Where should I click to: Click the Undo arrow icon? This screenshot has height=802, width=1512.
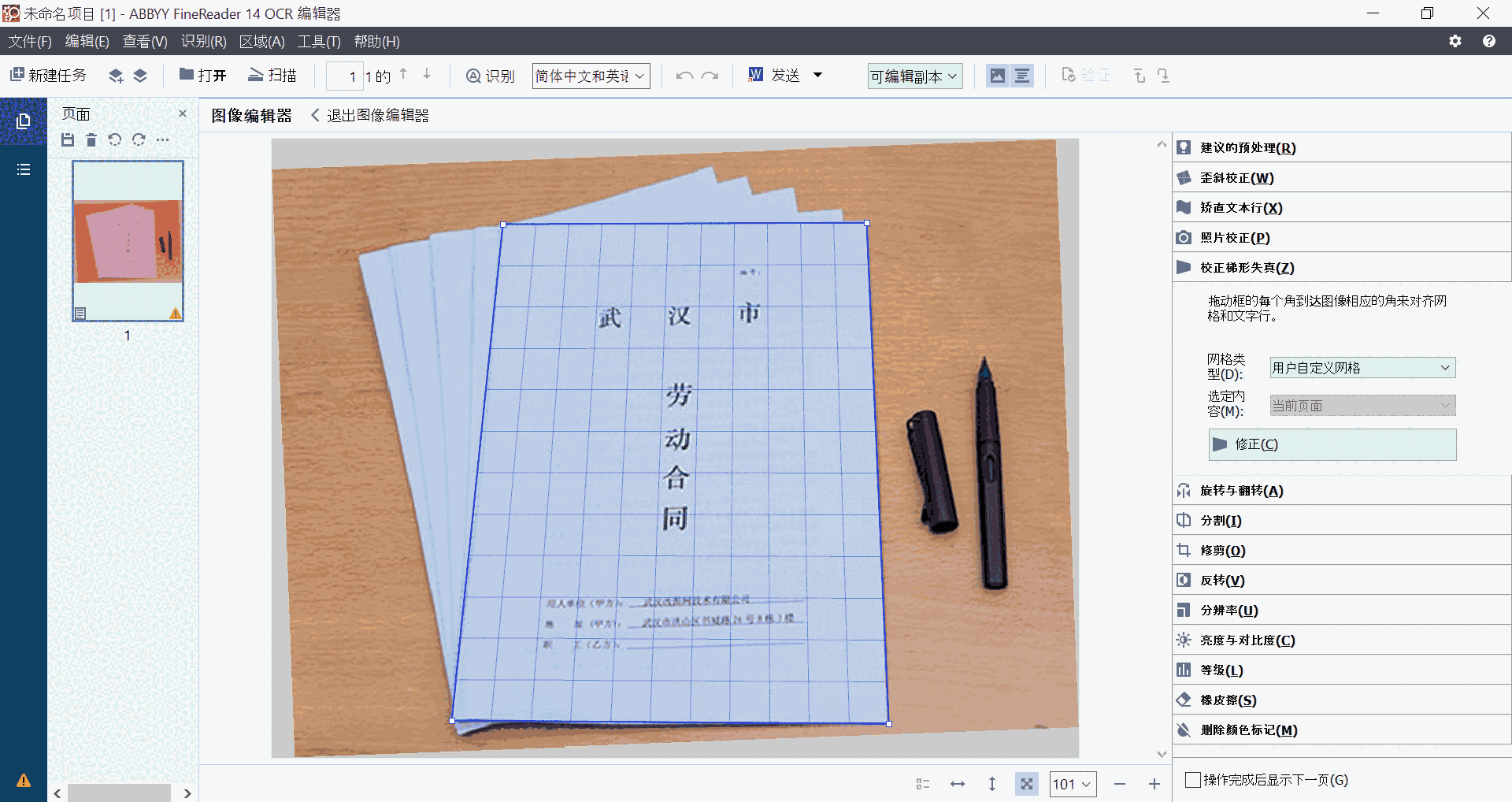pyautogui.click(x=684, y=75)
